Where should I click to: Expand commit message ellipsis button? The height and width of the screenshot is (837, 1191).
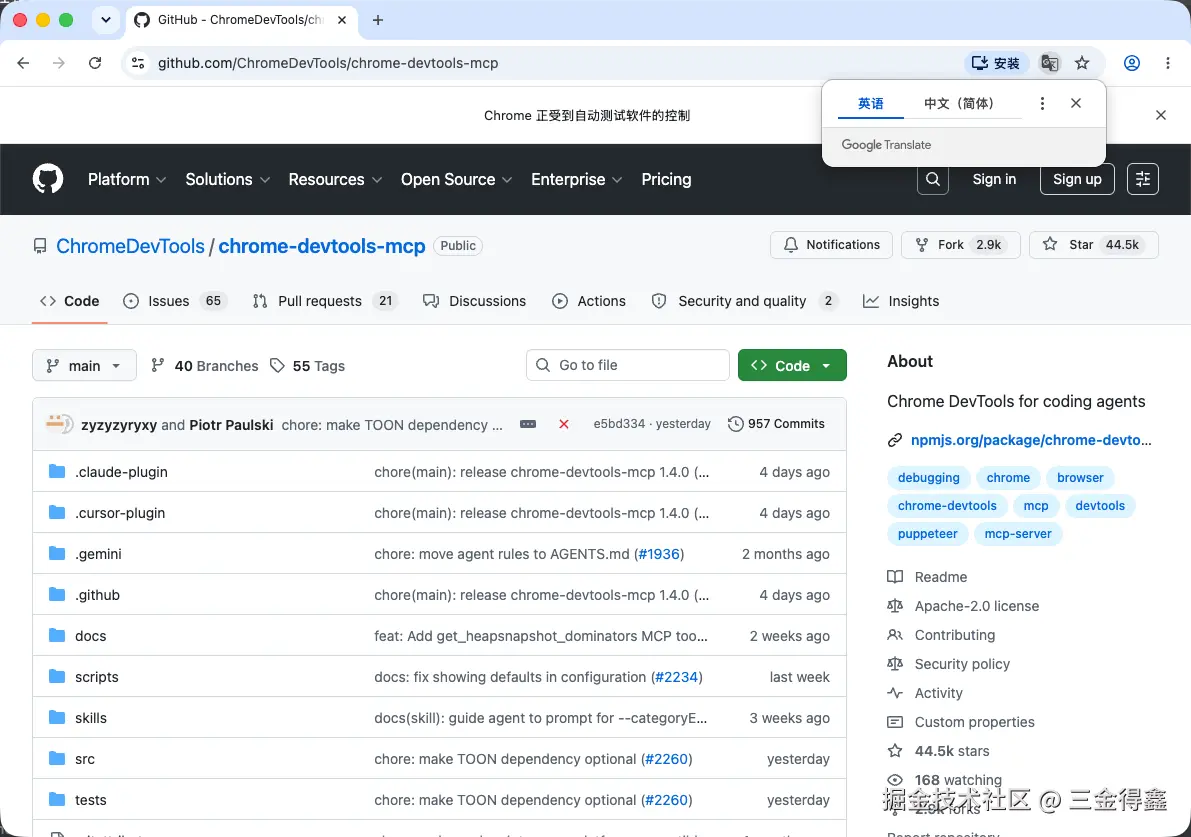pyautogui.click(x=528, y=424)
